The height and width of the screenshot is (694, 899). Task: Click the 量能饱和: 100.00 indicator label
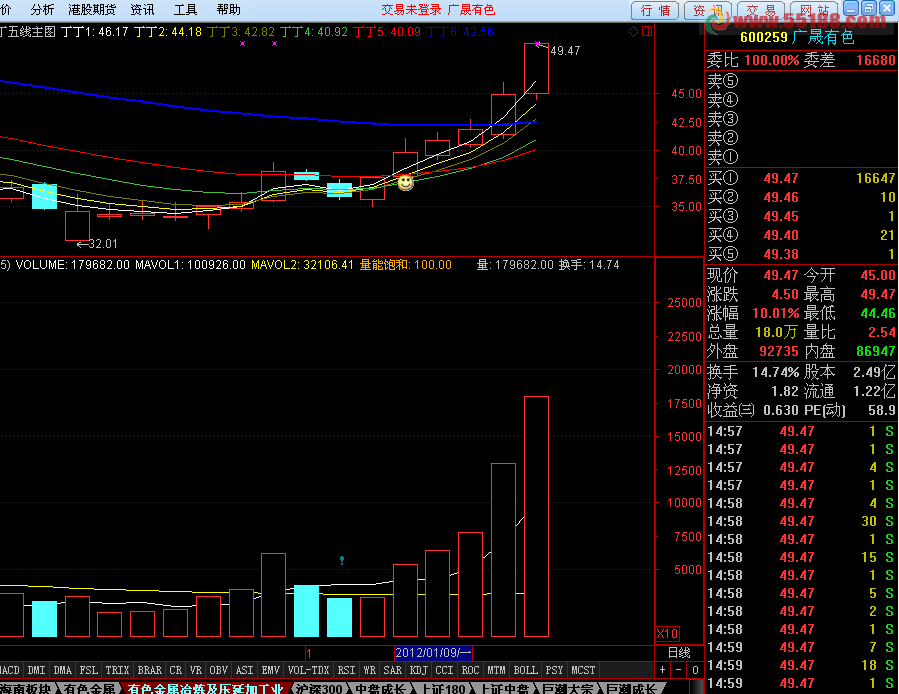[405, 265]
